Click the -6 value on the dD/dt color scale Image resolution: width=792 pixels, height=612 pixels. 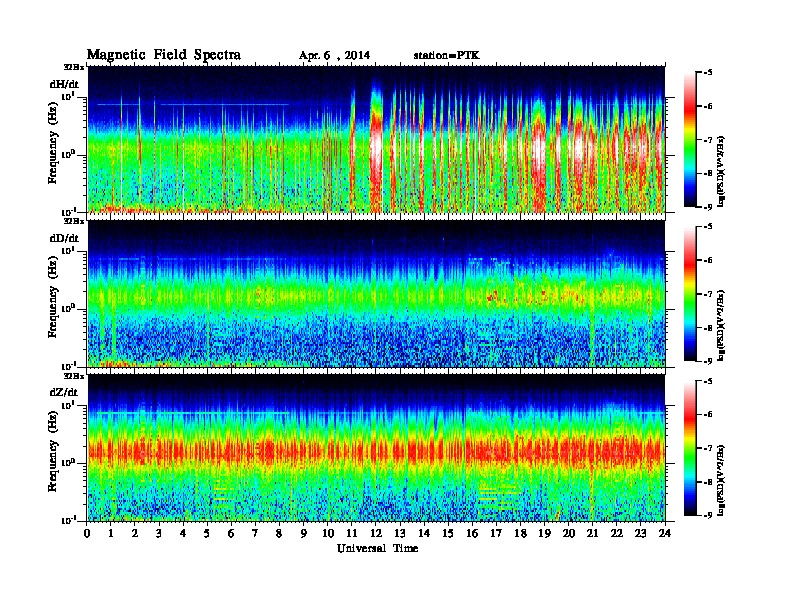[708, 260]
